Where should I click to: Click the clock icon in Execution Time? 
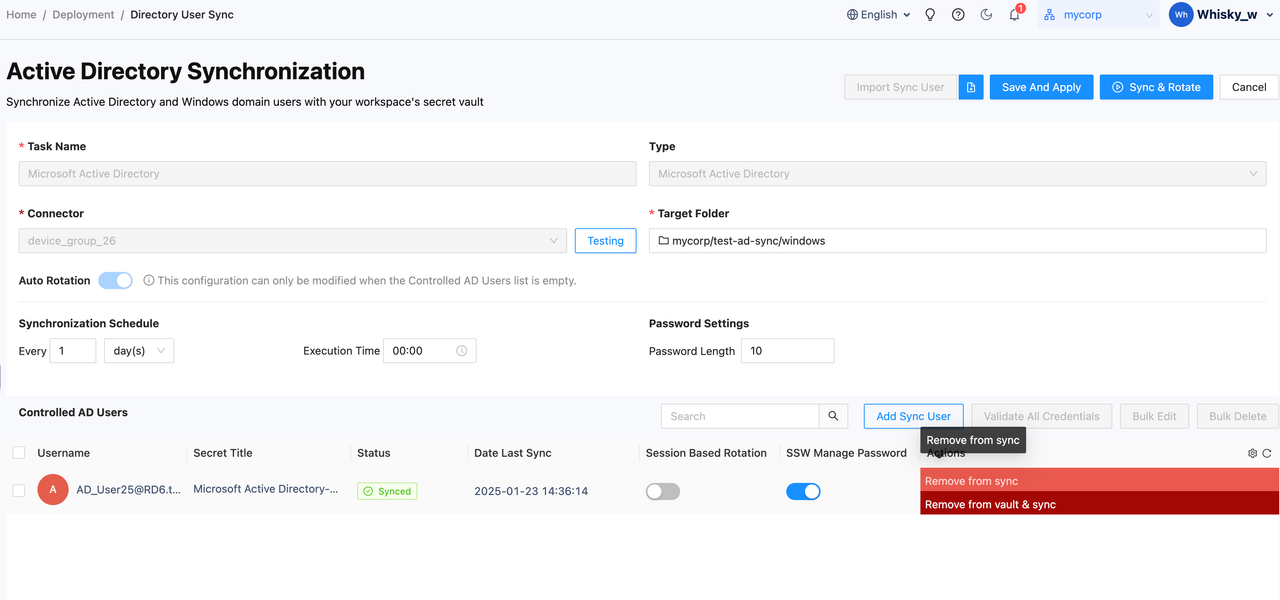[x=462, y=351]
